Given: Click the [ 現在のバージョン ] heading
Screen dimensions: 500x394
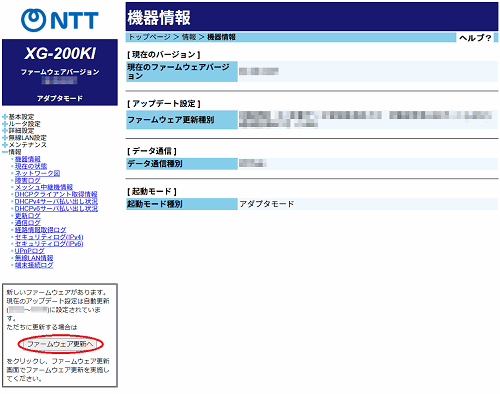Looking at the screenshot, I should pos(164,55).
